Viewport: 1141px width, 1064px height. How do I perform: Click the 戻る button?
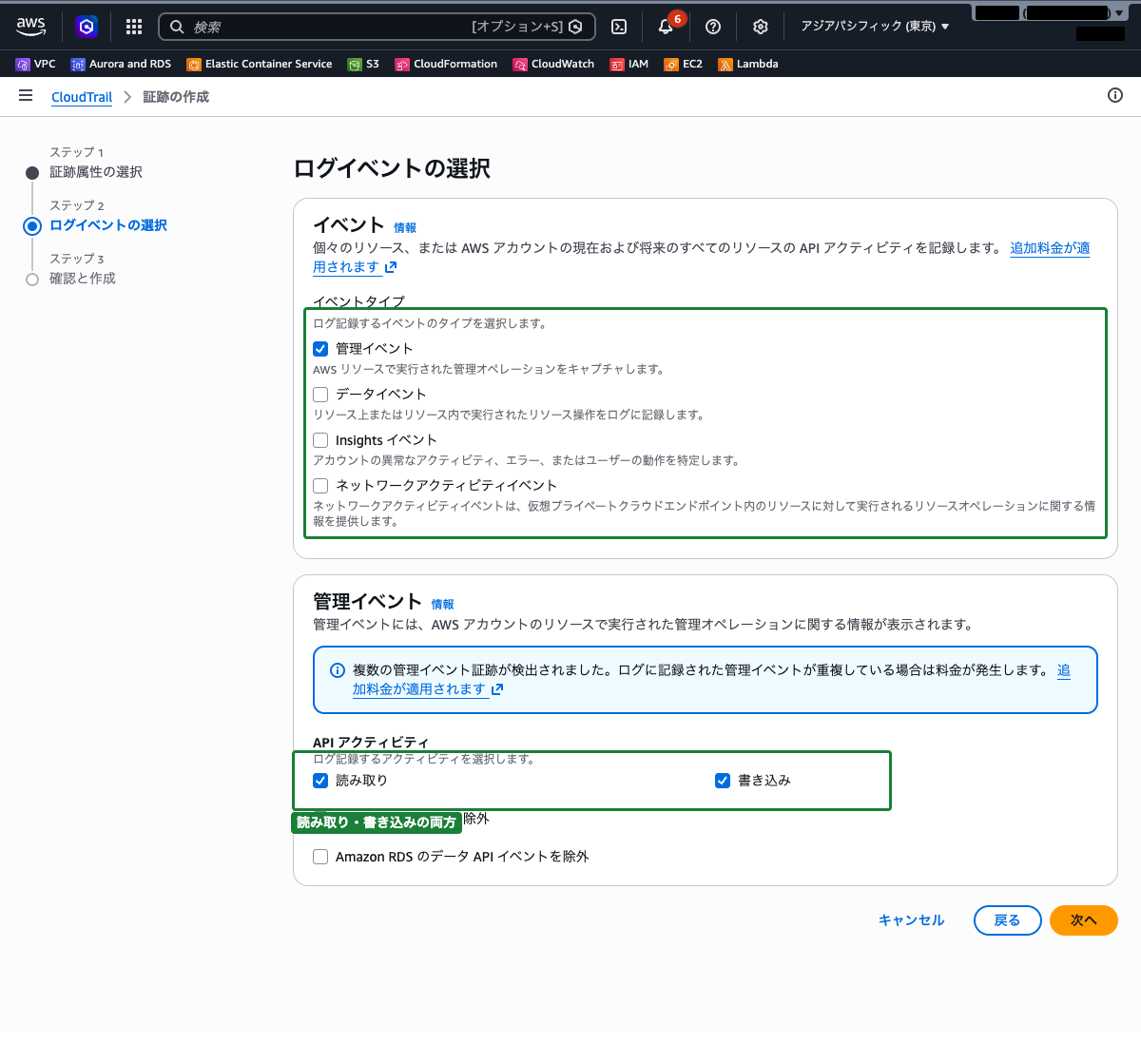(x=1007, y=920)
